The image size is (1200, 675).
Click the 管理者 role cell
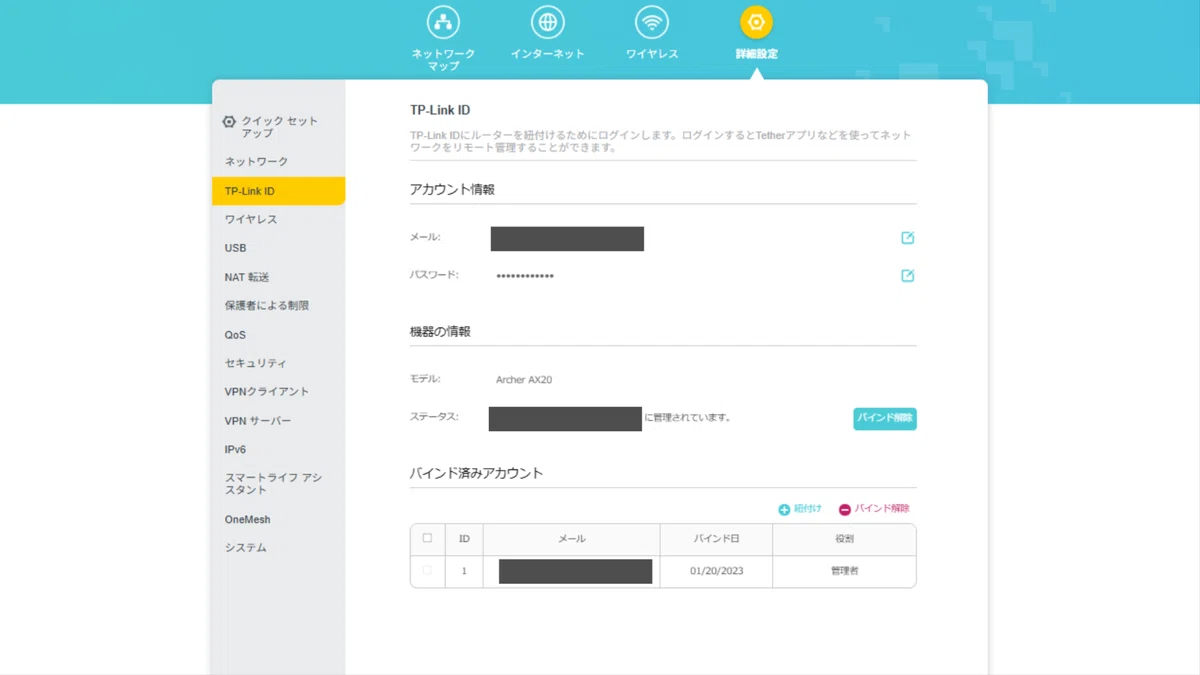[845, 572]
